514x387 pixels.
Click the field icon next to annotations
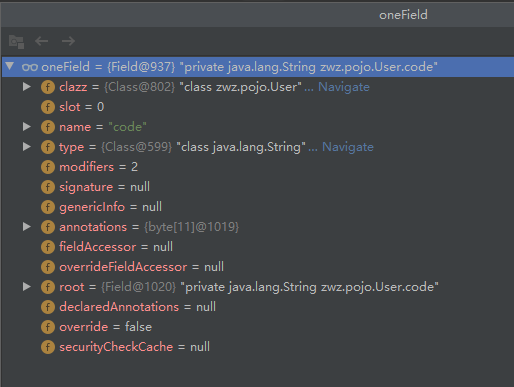pos(48,227)
